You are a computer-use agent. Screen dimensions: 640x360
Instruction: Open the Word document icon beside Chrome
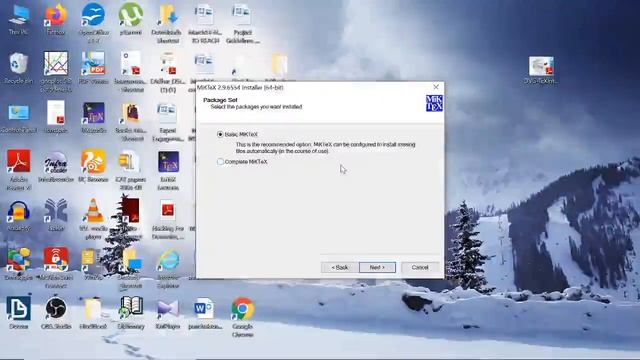(204, 313)
